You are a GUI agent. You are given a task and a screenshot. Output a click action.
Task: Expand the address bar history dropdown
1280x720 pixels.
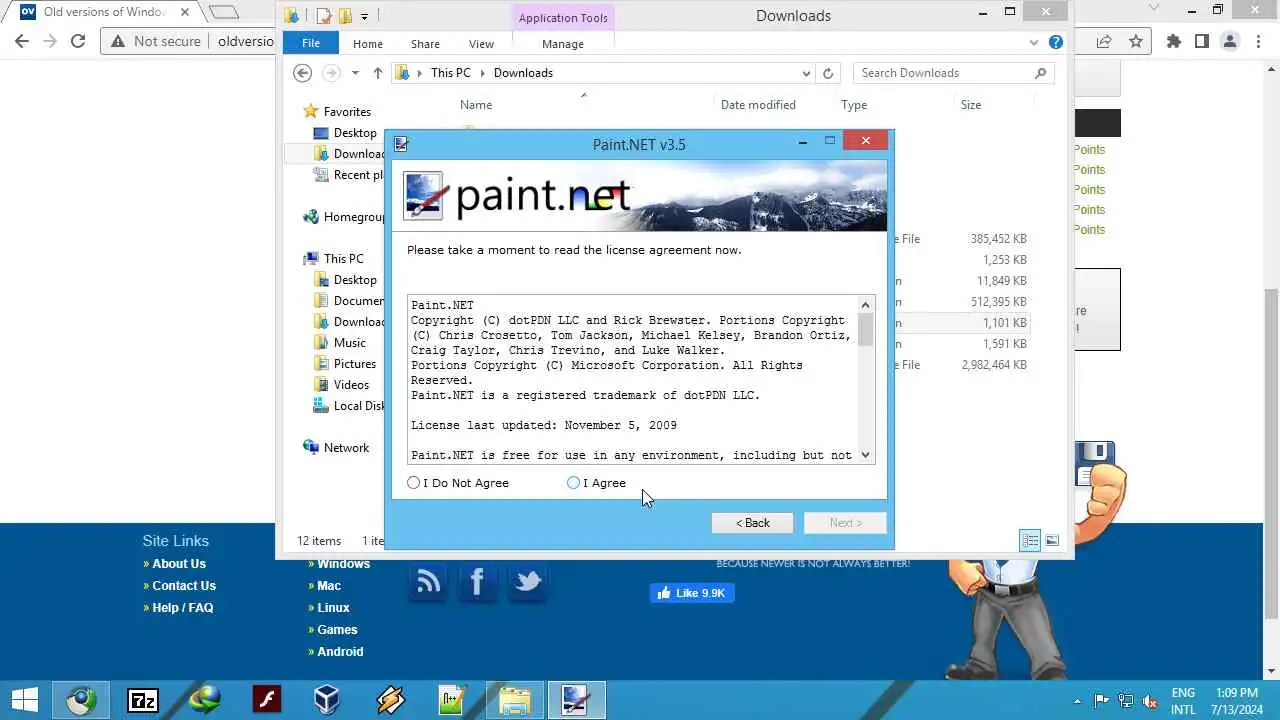(806, 73)
